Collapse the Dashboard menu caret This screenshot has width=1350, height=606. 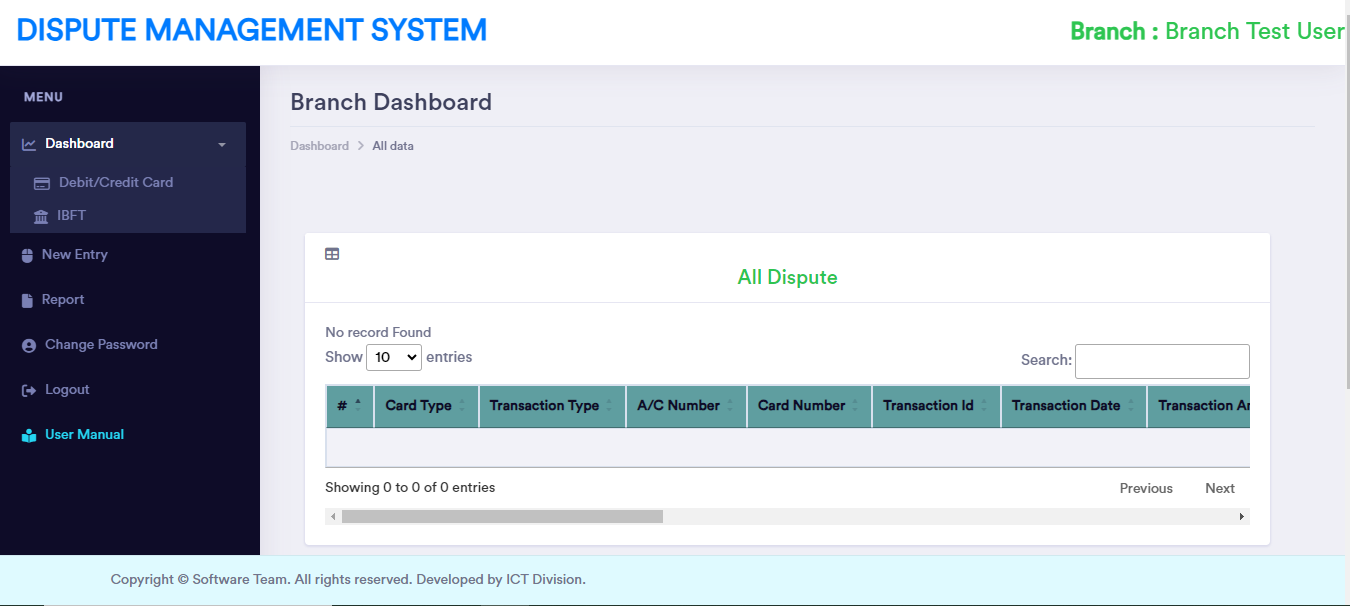click(222, 145)
